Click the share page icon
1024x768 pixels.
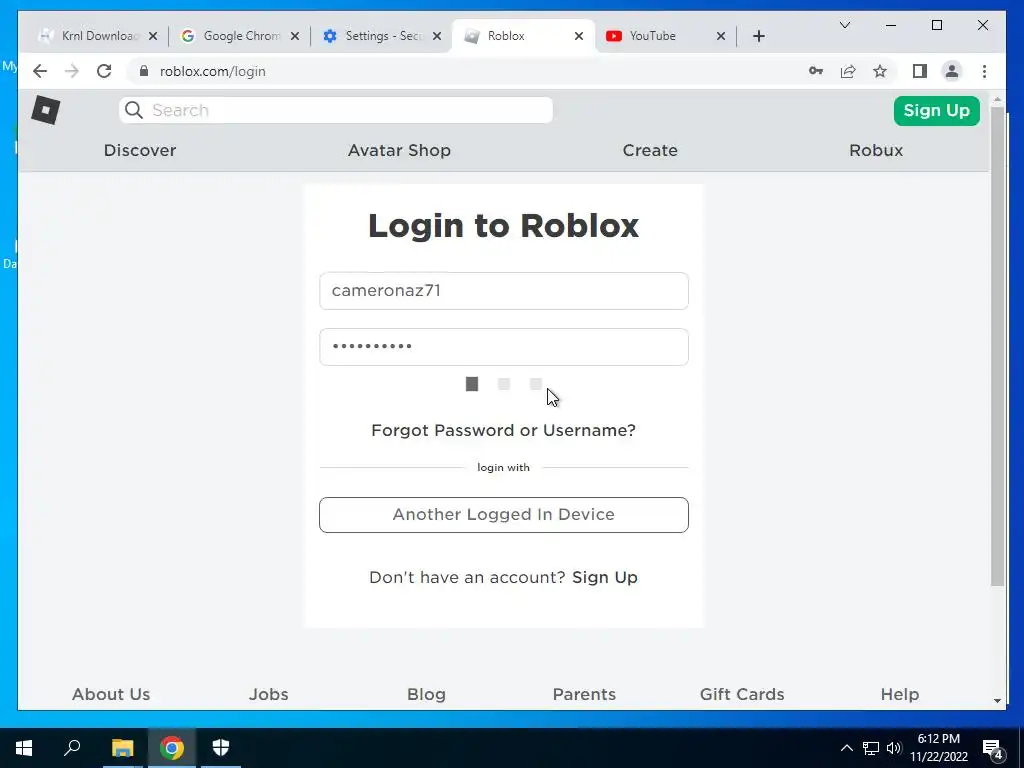(x=848, y=71)
